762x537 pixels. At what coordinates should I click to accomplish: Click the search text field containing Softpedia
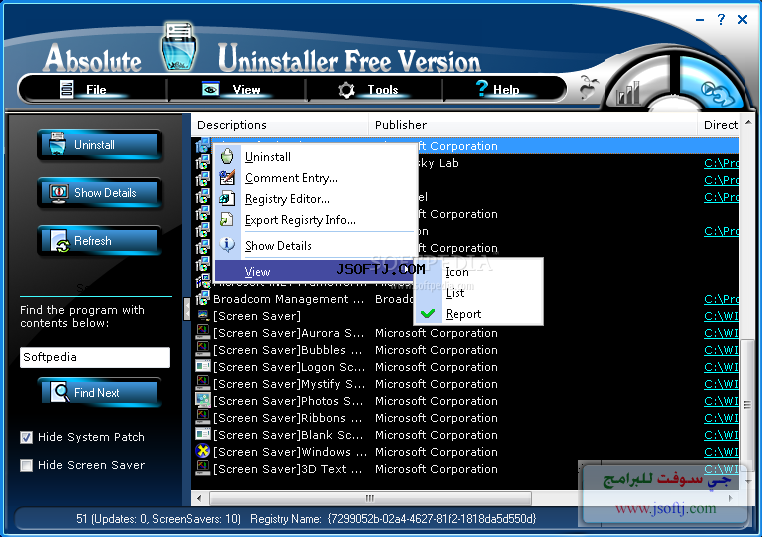tap(95, 357)
